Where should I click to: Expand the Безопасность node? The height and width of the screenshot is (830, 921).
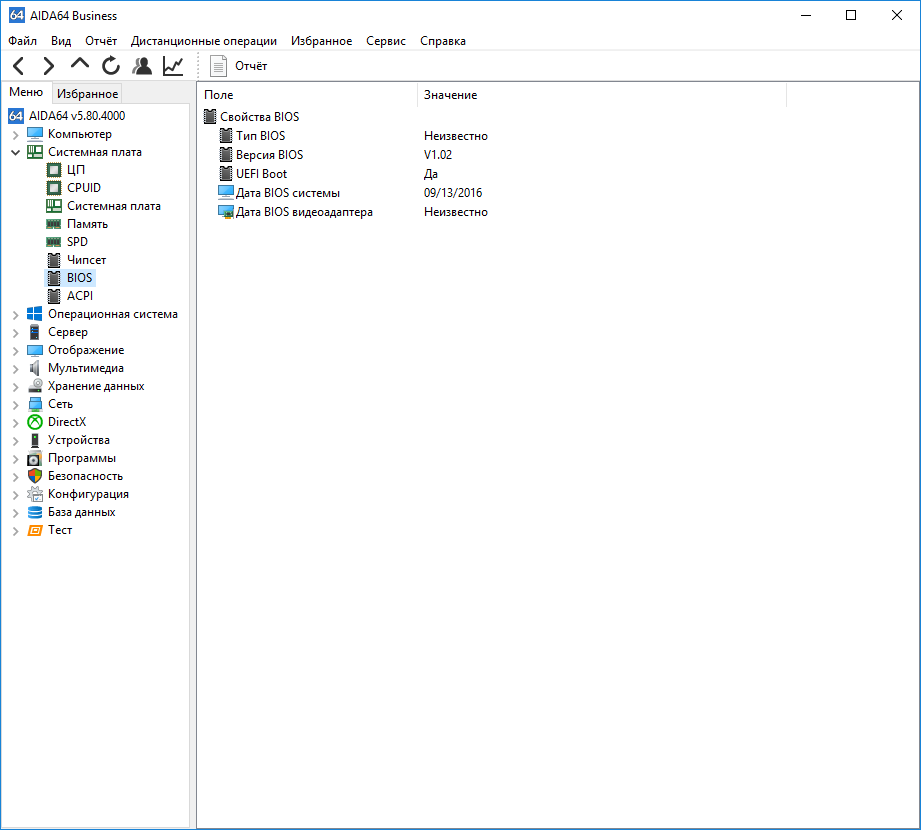click(x=15, y=477)
